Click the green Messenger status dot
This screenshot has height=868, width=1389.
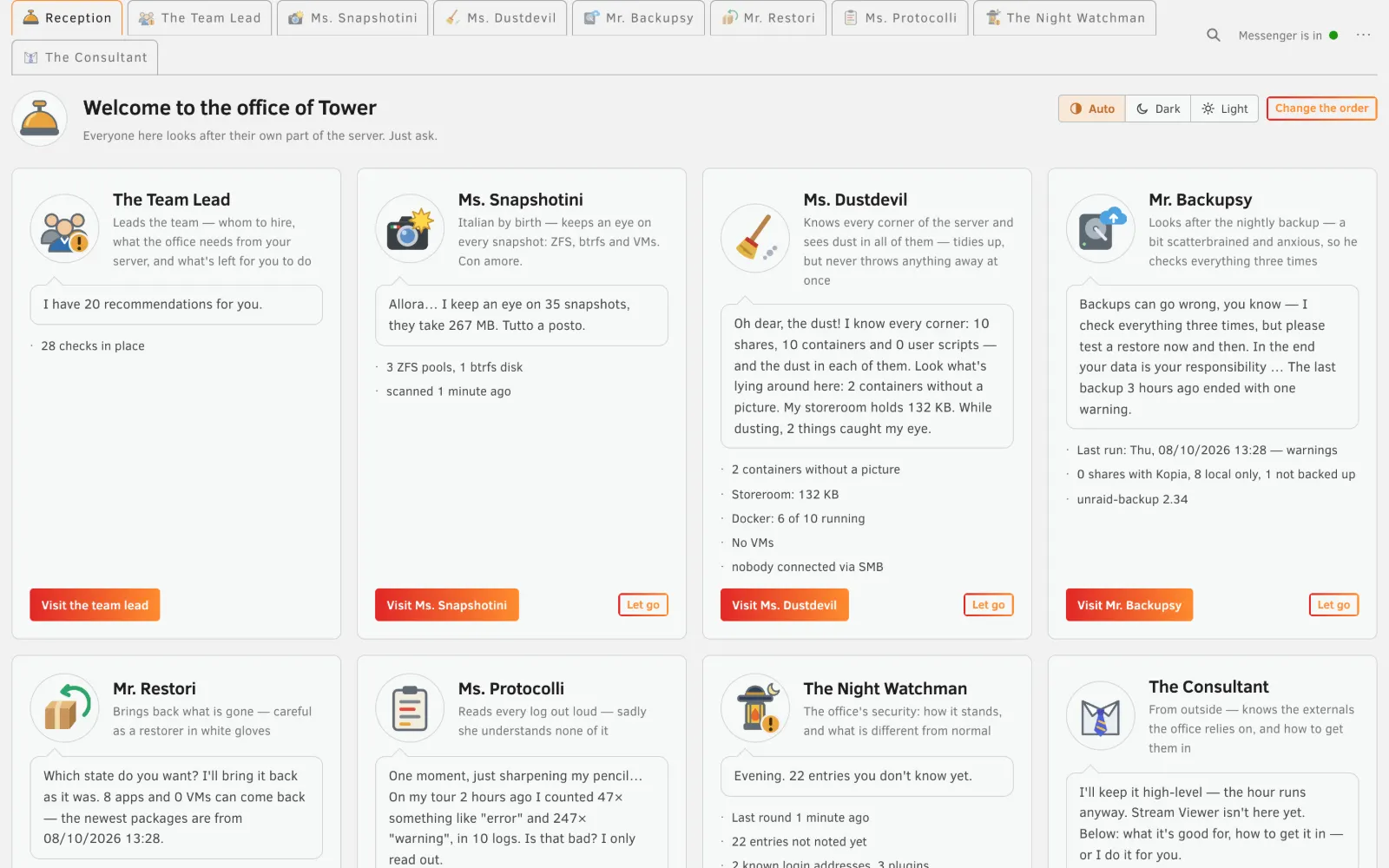(1333, 36)
